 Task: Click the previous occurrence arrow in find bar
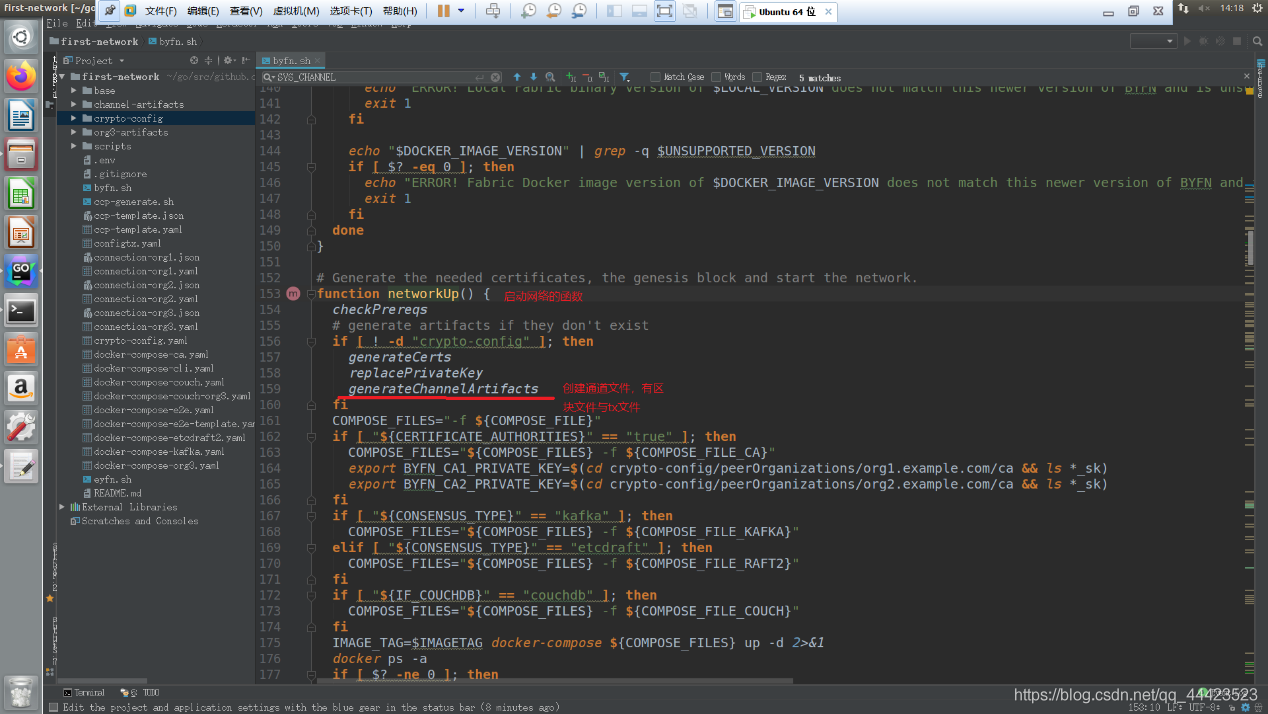coord(517,77)
